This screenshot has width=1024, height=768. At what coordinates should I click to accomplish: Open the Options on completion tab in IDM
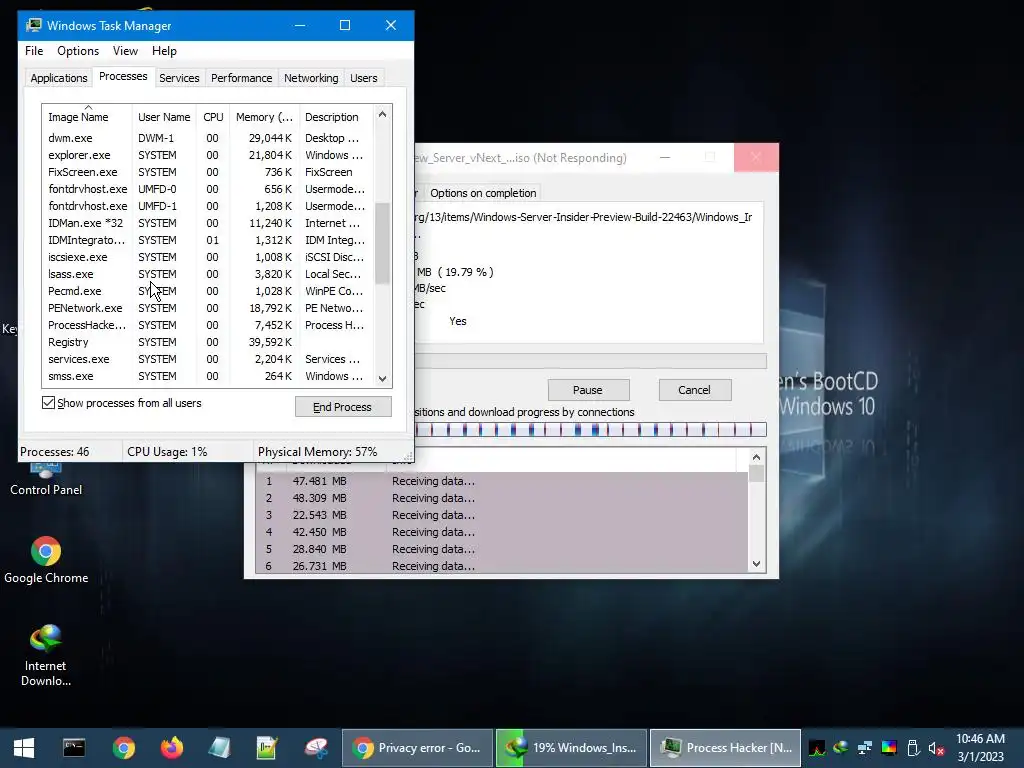[x=483, y=193]
